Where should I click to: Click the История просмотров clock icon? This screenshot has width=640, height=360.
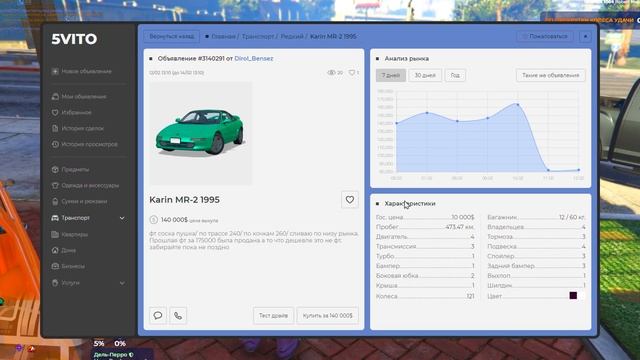coord(55,144)
